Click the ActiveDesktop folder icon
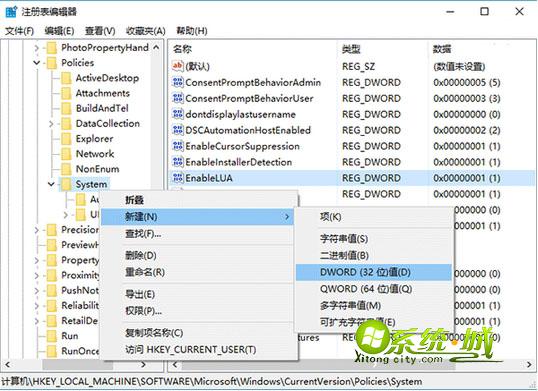Screen dimensions: 538x391 [x=66, y=78]
